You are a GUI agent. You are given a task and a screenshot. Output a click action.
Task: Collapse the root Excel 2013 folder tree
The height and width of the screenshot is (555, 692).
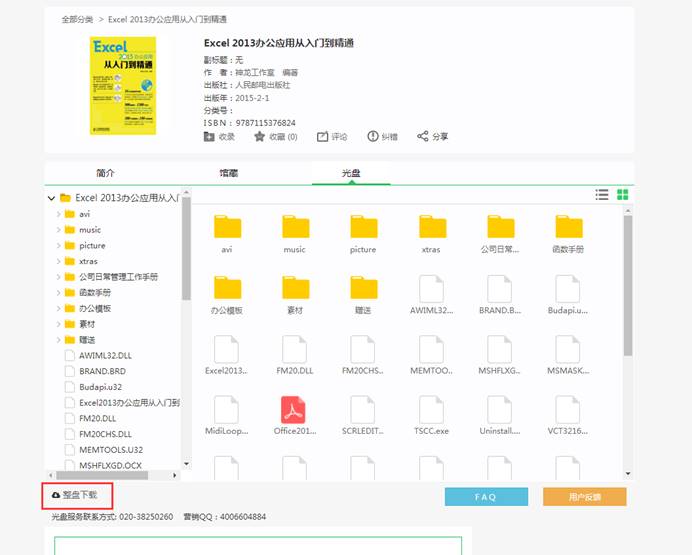pos(51,198)
